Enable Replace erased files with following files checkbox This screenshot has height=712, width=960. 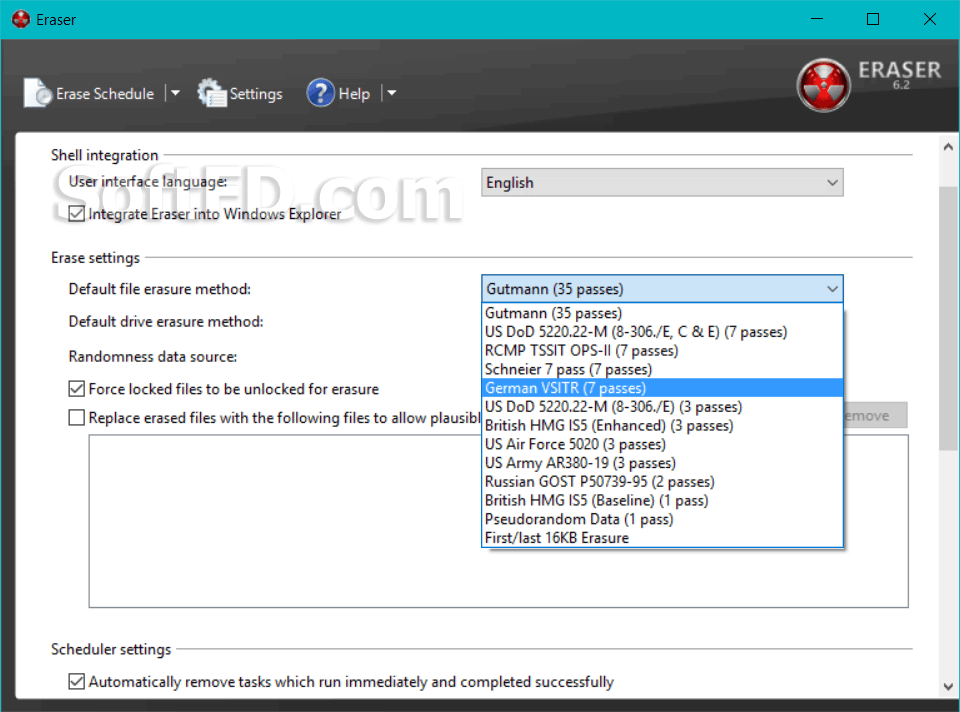pyautogui.click(x=77, y=418)
